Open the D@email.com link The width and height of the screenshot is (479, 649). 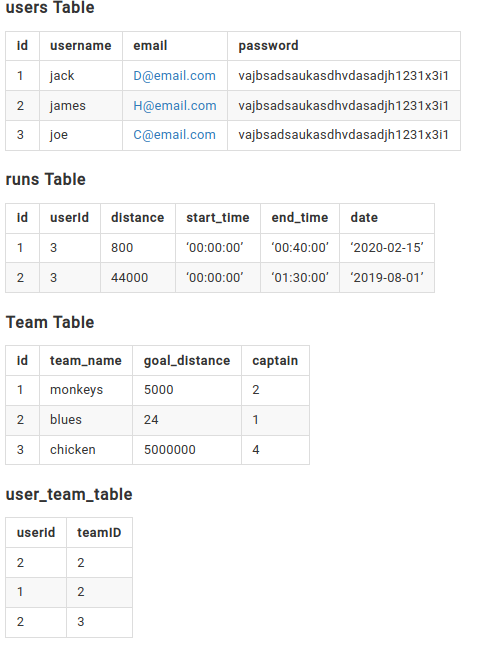tap(174, 76)
